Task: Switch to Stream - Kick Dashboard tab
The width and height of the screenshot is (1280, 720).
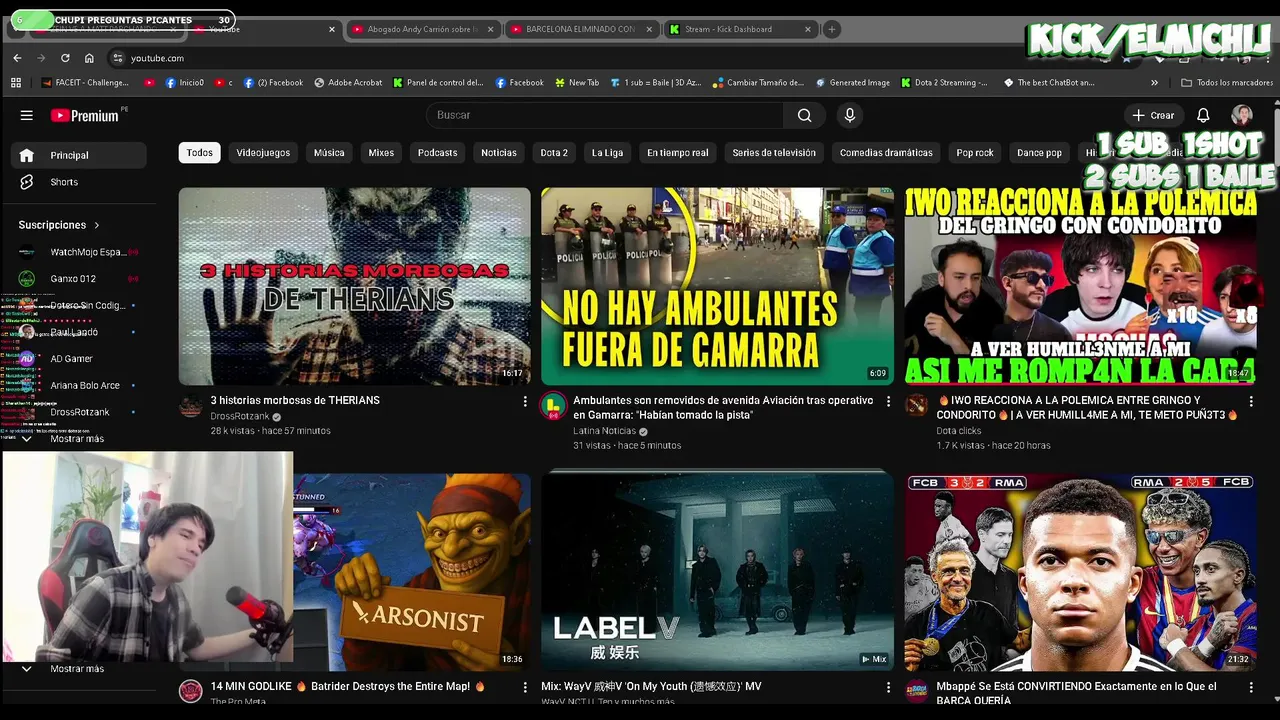Action: coord(741,29)
